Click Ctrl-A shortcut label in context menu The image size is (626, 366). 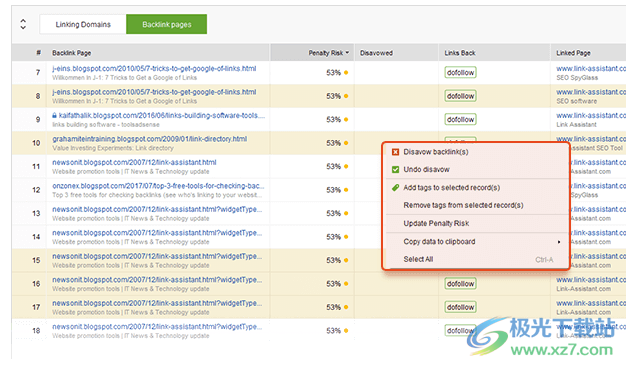pos(544,260)
